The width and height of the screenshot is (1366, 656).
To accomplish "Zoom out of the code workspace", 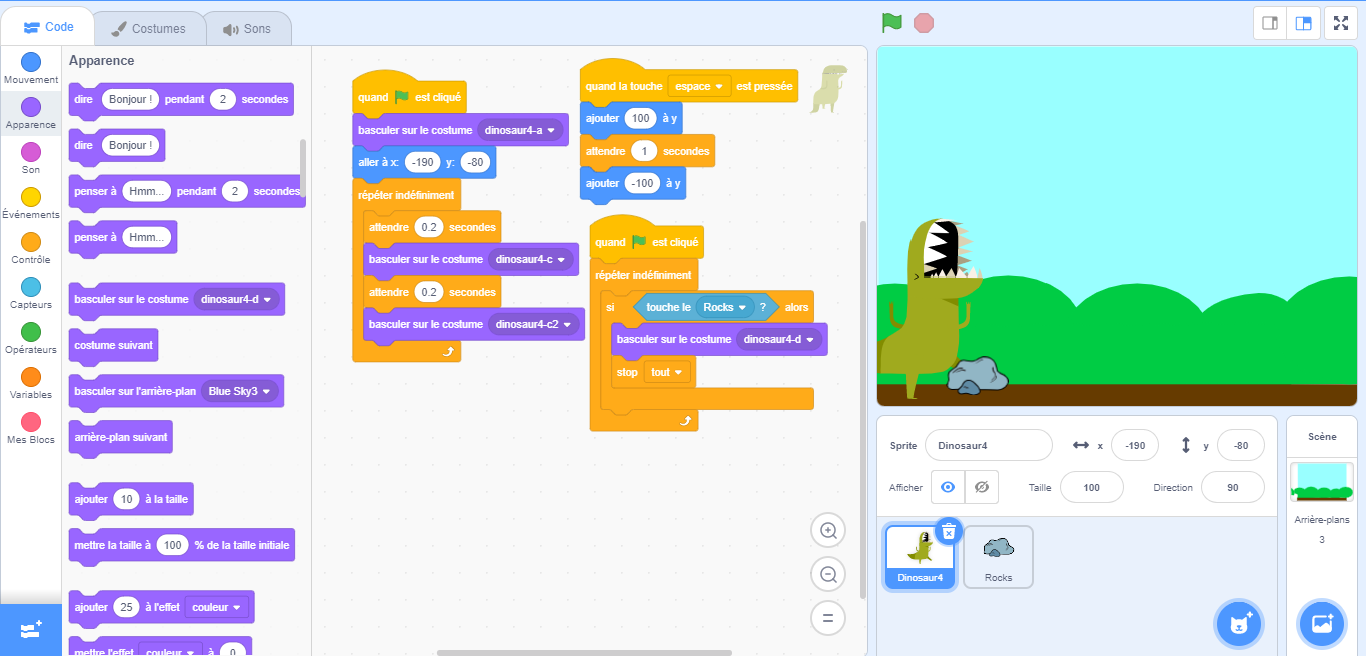I will tap(828, 574).
